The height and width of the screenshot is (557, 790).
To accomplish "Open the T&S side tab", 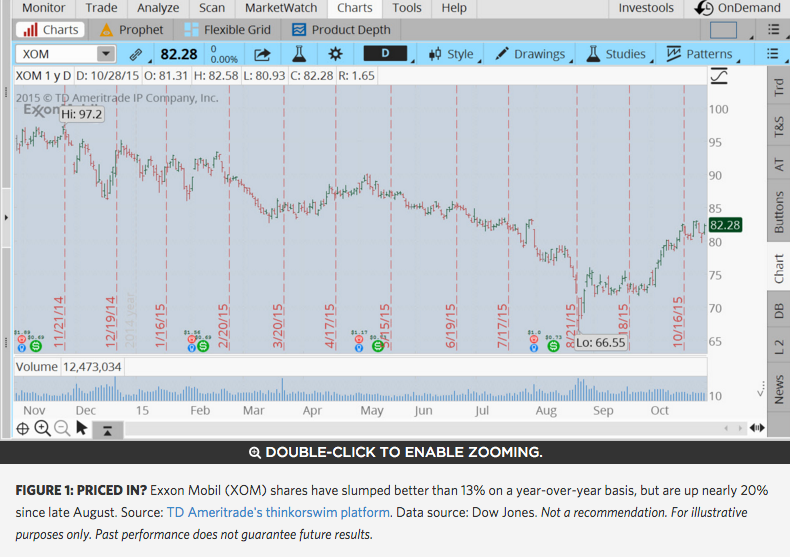I will click(x=779, y=126).
